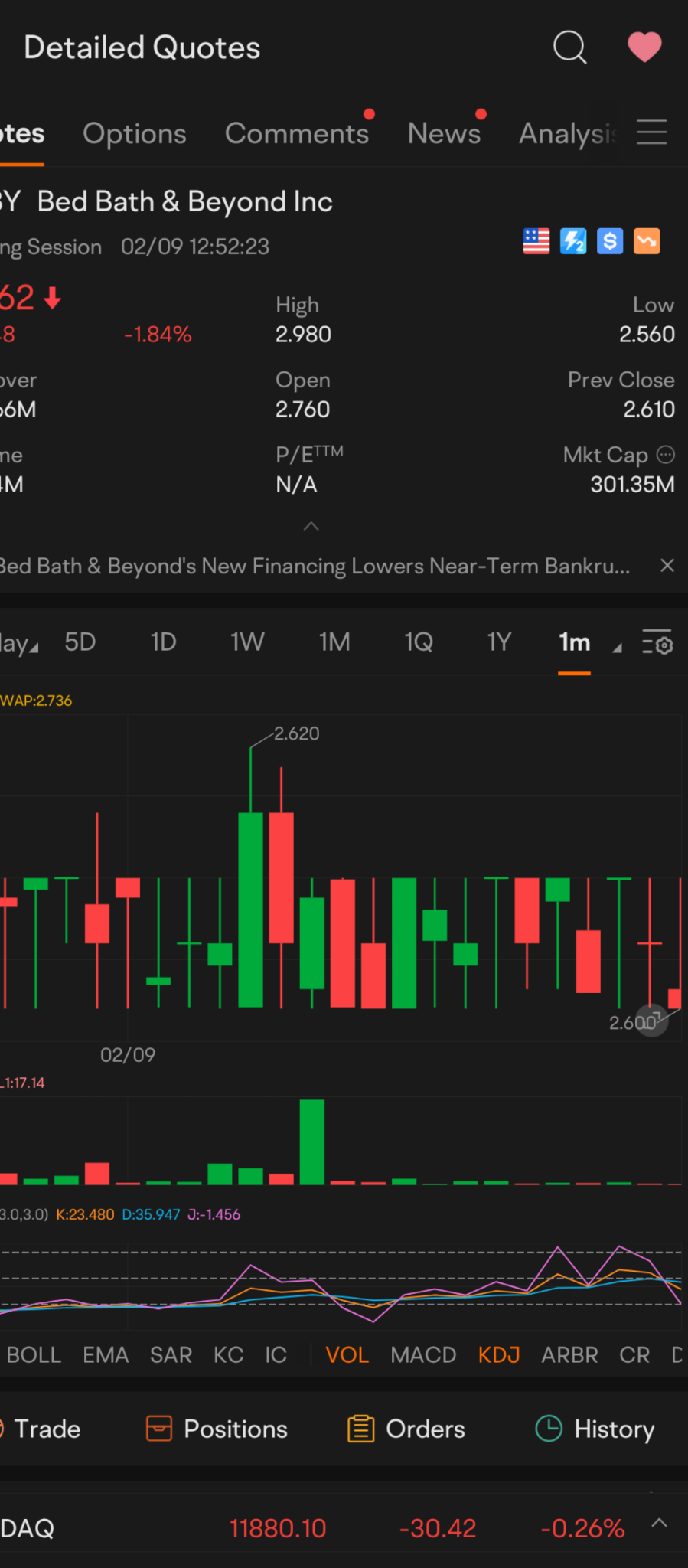Screen dimensions: 688x1568
Task: Select 1Y chart period
Action: 499,642
